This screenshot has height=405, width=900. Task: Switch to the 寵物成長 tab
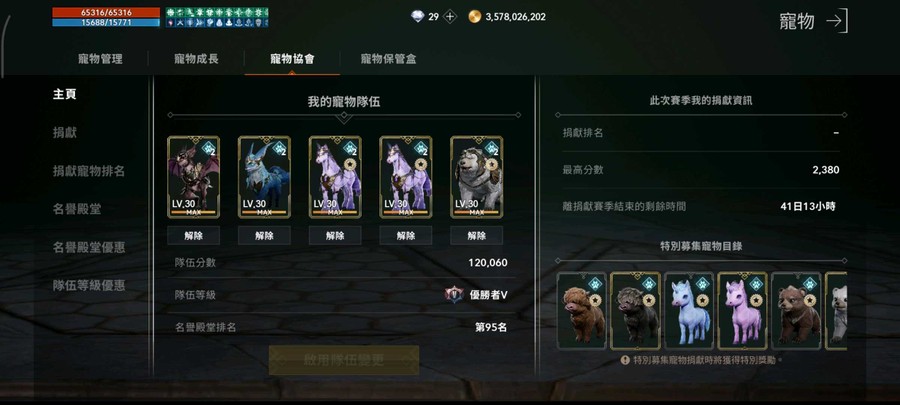[196, 59]
